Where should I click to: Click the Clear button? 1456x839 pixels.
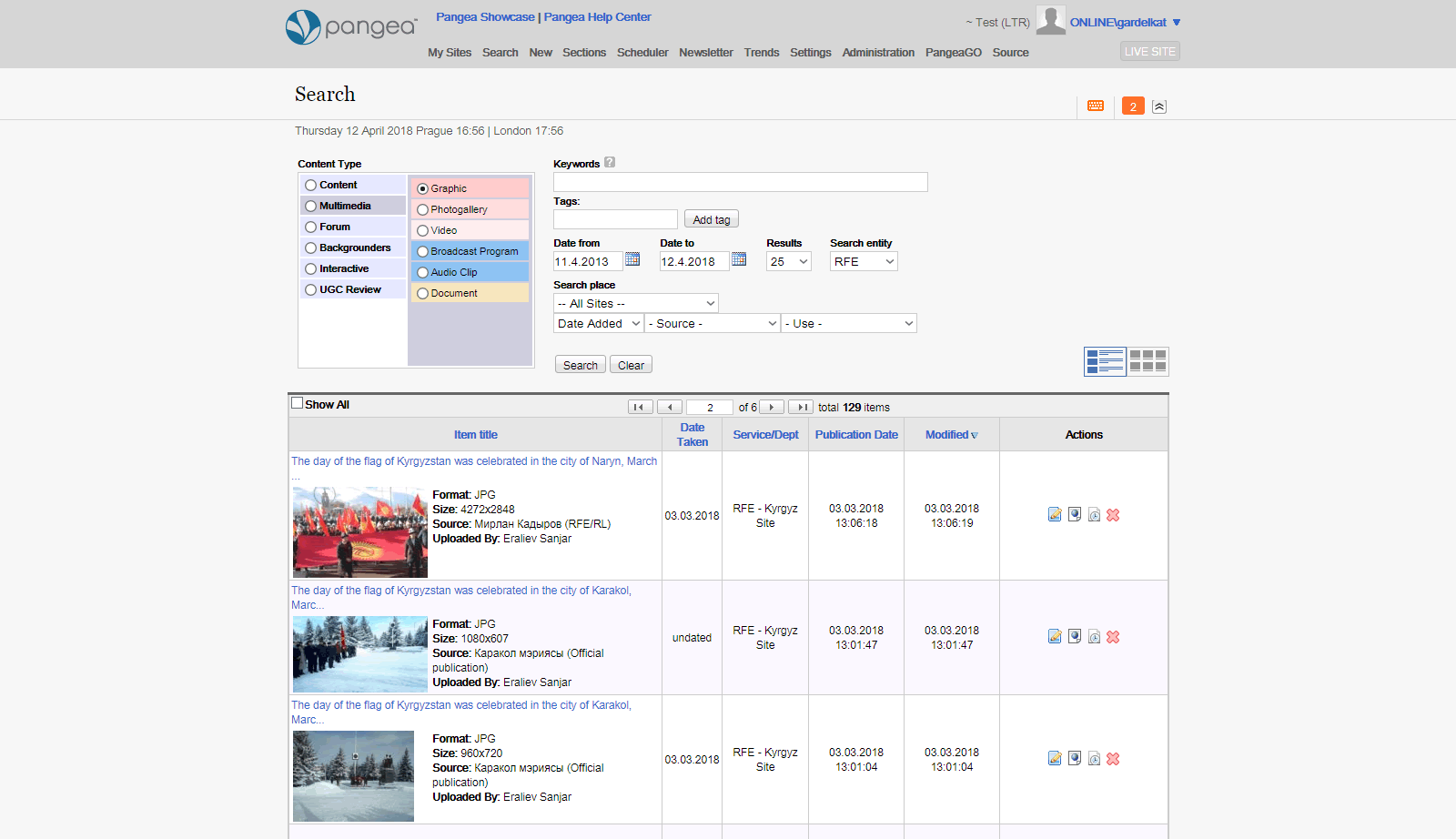click(x=631, y=365)
